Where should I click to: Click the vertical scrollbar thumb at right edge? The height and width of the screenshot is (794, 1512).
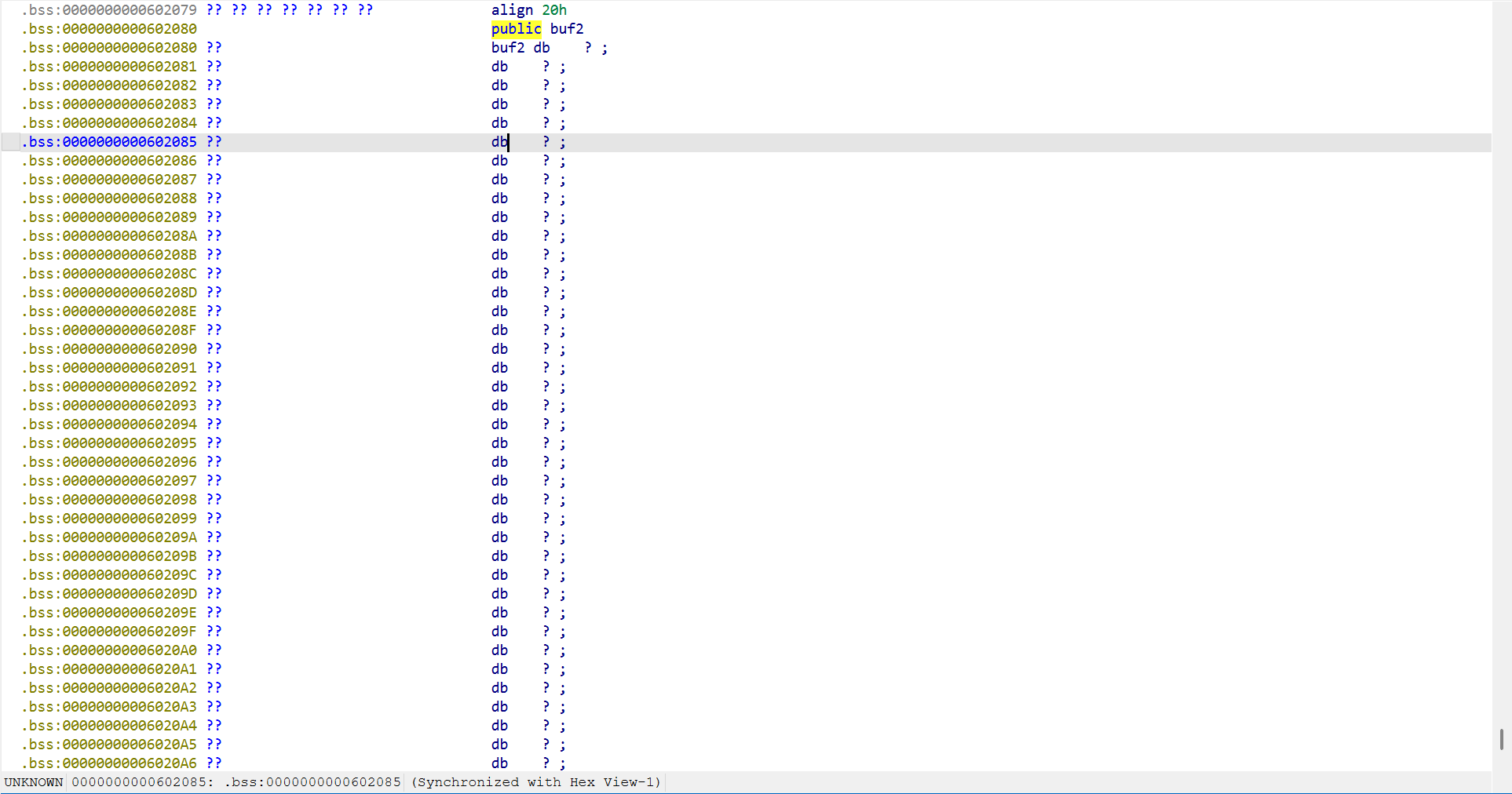click(x=1501, y=739)
